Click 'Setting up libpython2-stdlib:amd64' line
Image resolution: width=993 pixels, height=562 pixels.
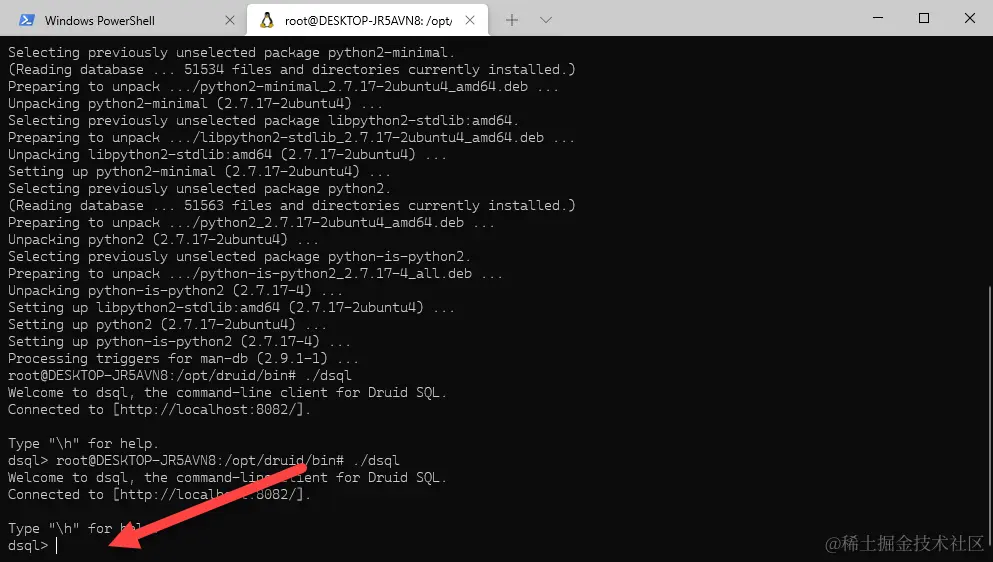231,308
